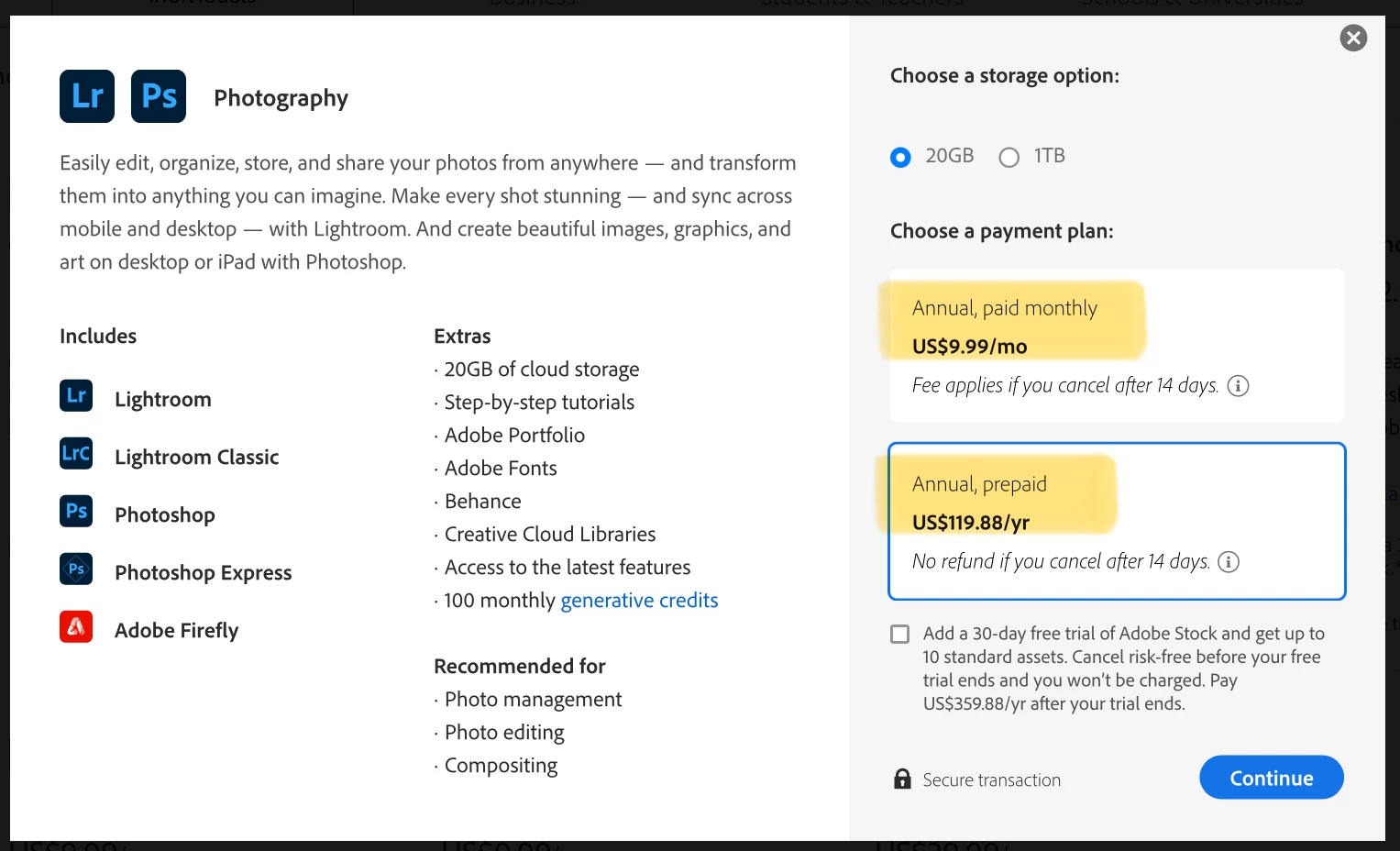
Task: Open the generative credits link
Action: click(x=639, y=601)
